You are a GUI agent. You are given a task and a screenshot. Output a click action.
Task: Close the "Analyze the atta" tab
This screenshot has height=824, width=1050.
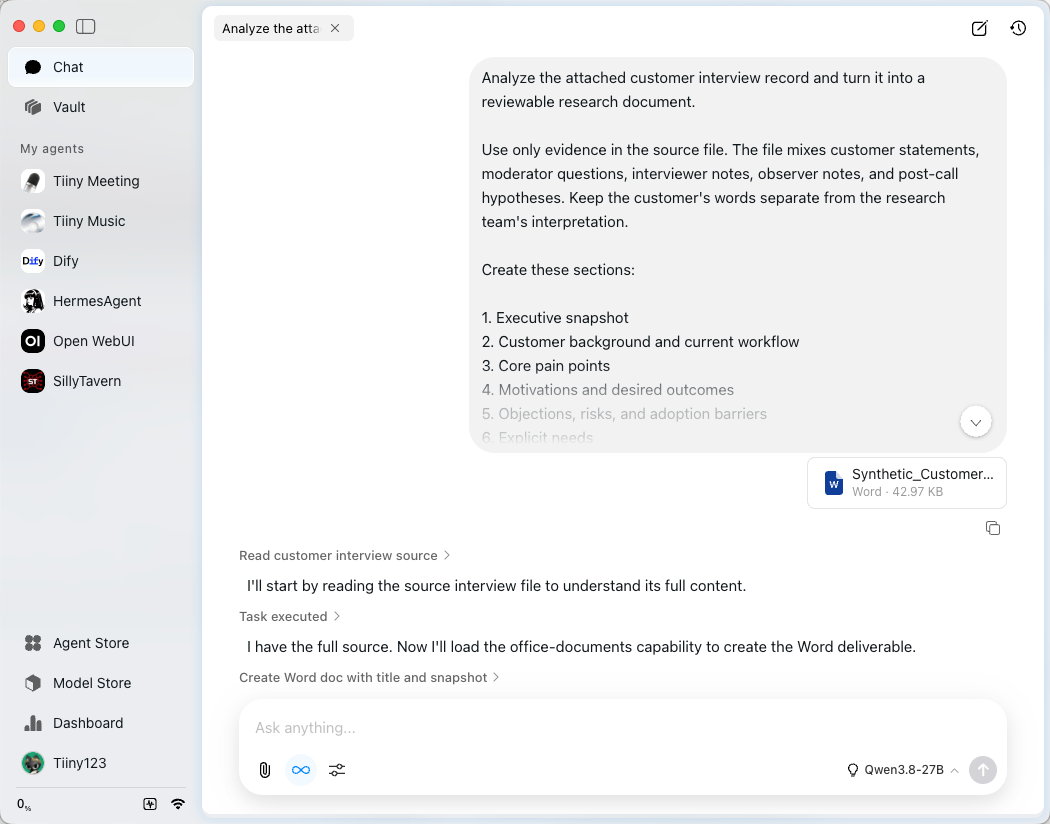(335, 28)
